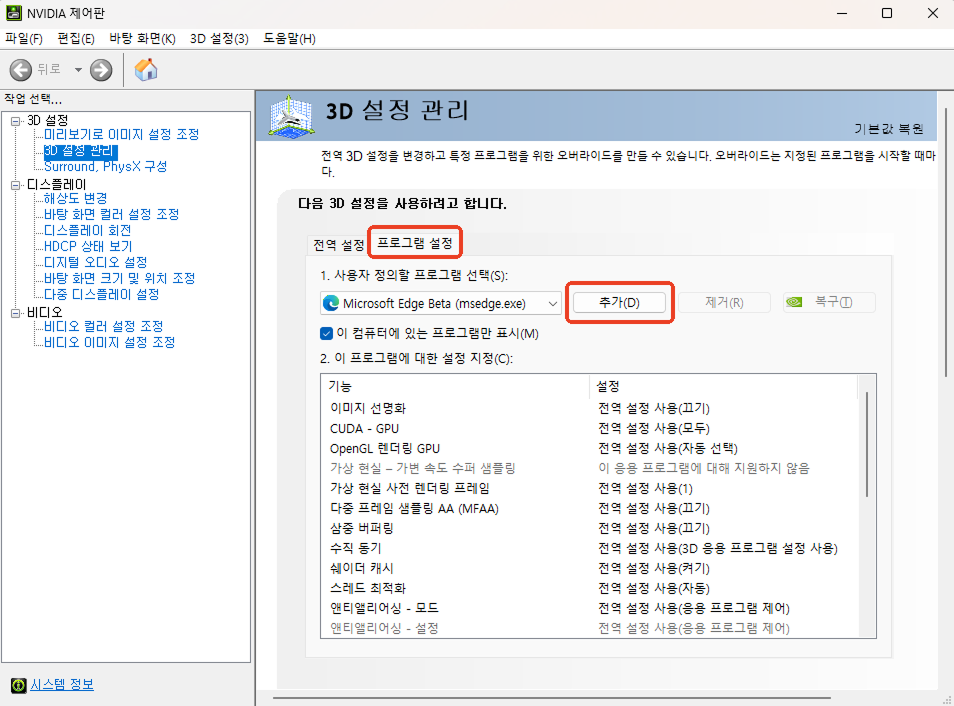Go to the Home icon
The height and width of the screenshot is (706, 954).
point(146,70)
